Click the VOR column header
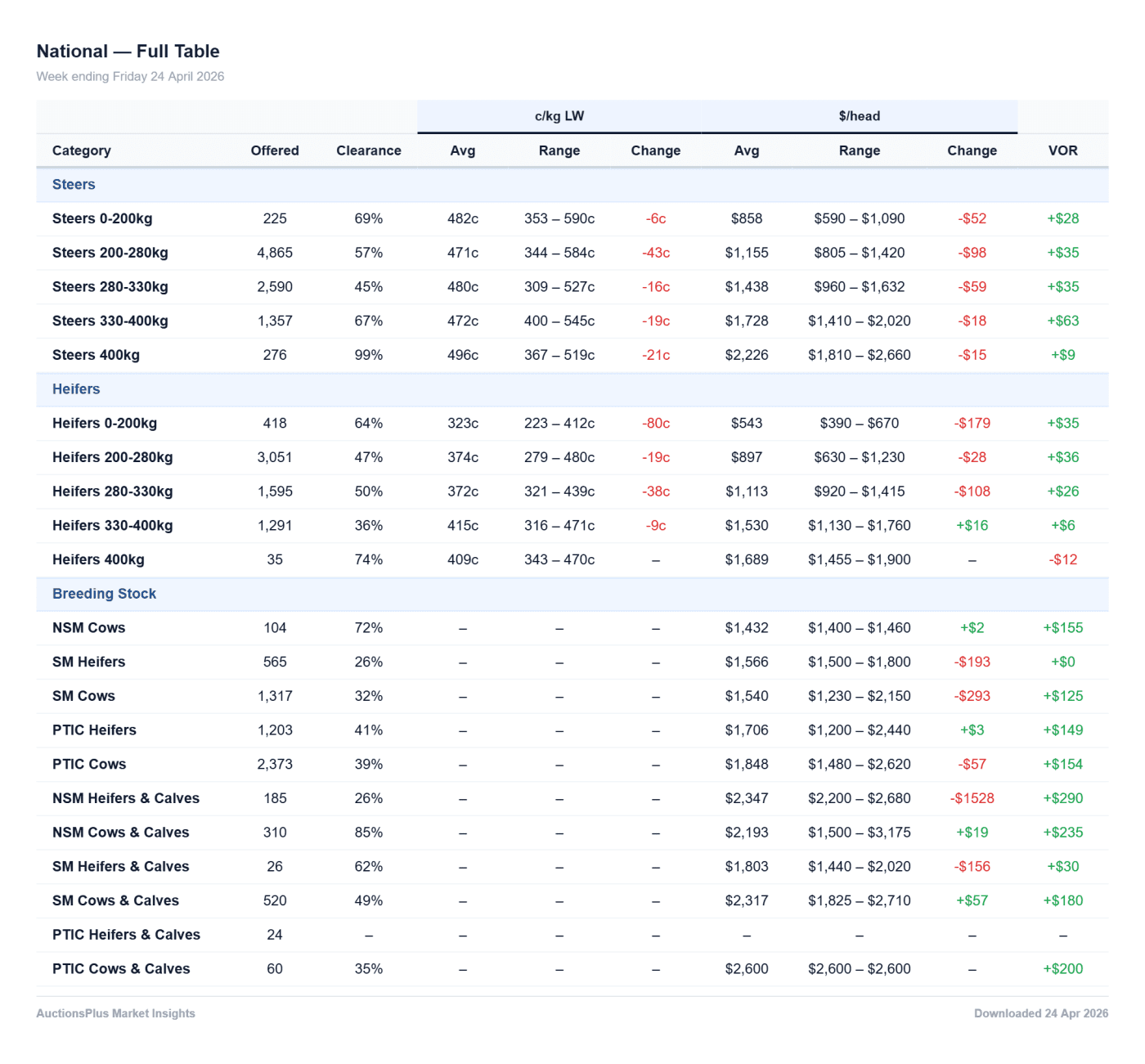The image size is (1145, 1064). pos(1062,150)
